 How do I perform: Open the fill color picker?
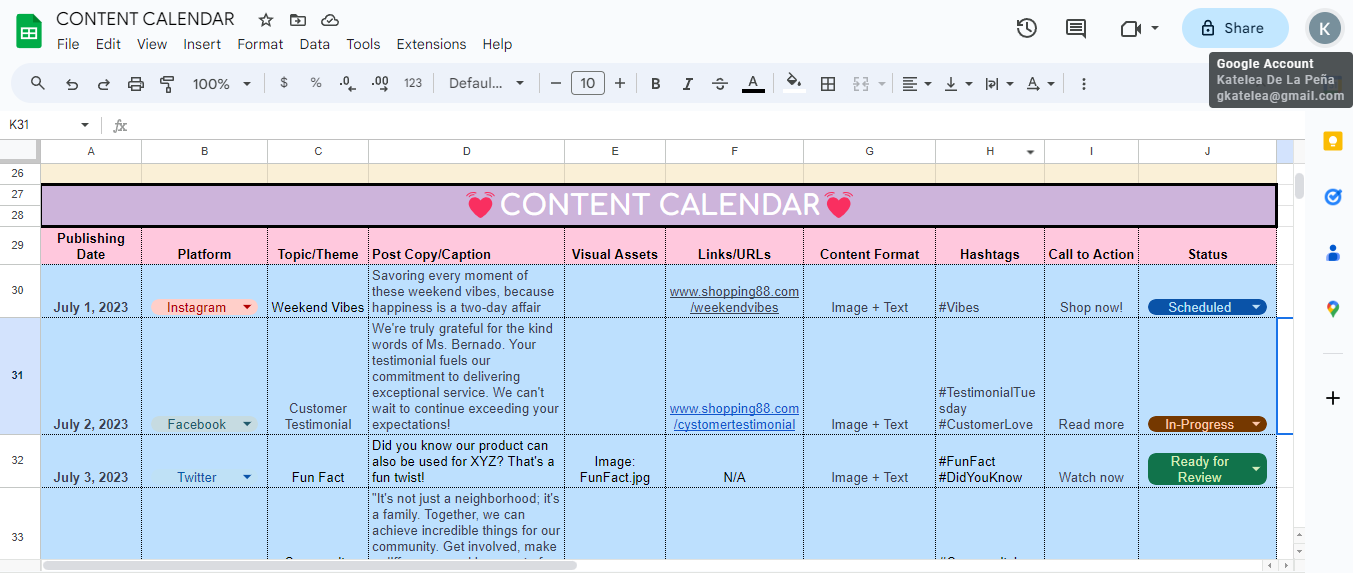(x=794, y=83)
